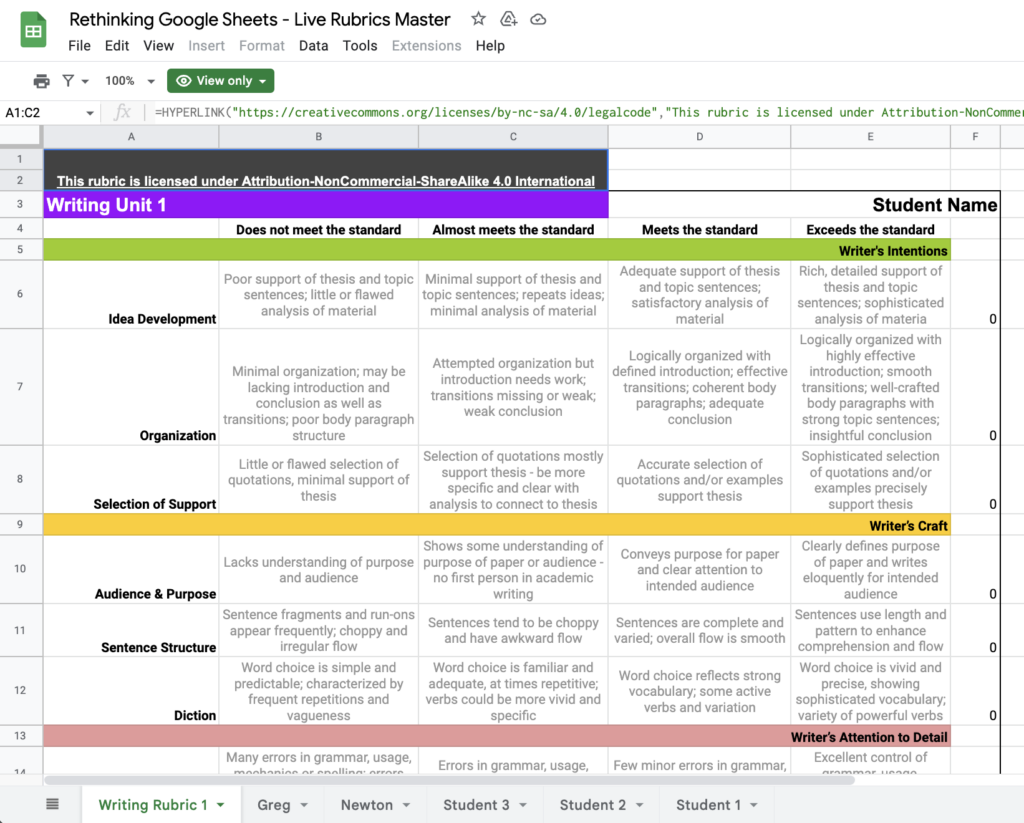1024x823 pixels.
Task: Select row 10 header
Action: click(x=20, y=569)
